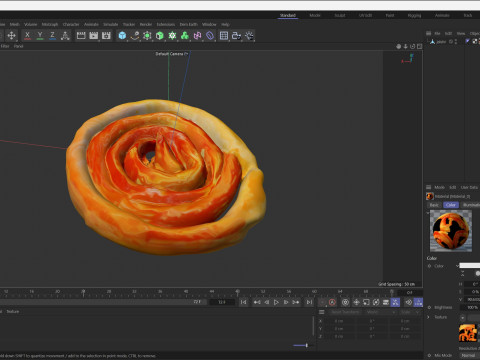Click the Volume Builder green icon
Viewport: 480px width, 360px height.
point(185,35)
